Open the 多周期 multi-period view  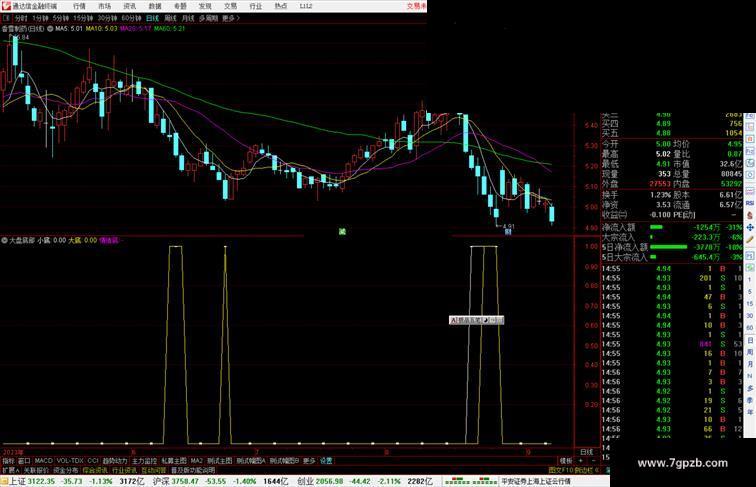pyautogui.click(x=208, y=18)
